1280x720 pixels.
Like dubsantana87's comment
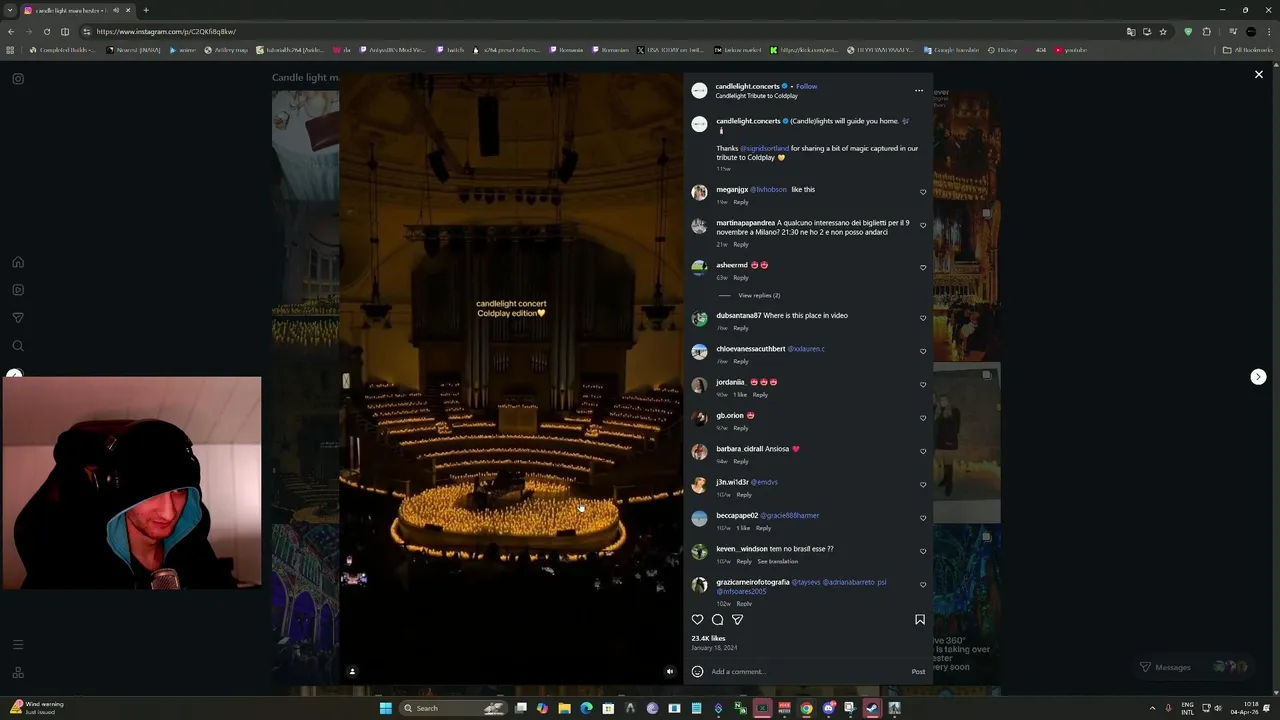923,318
